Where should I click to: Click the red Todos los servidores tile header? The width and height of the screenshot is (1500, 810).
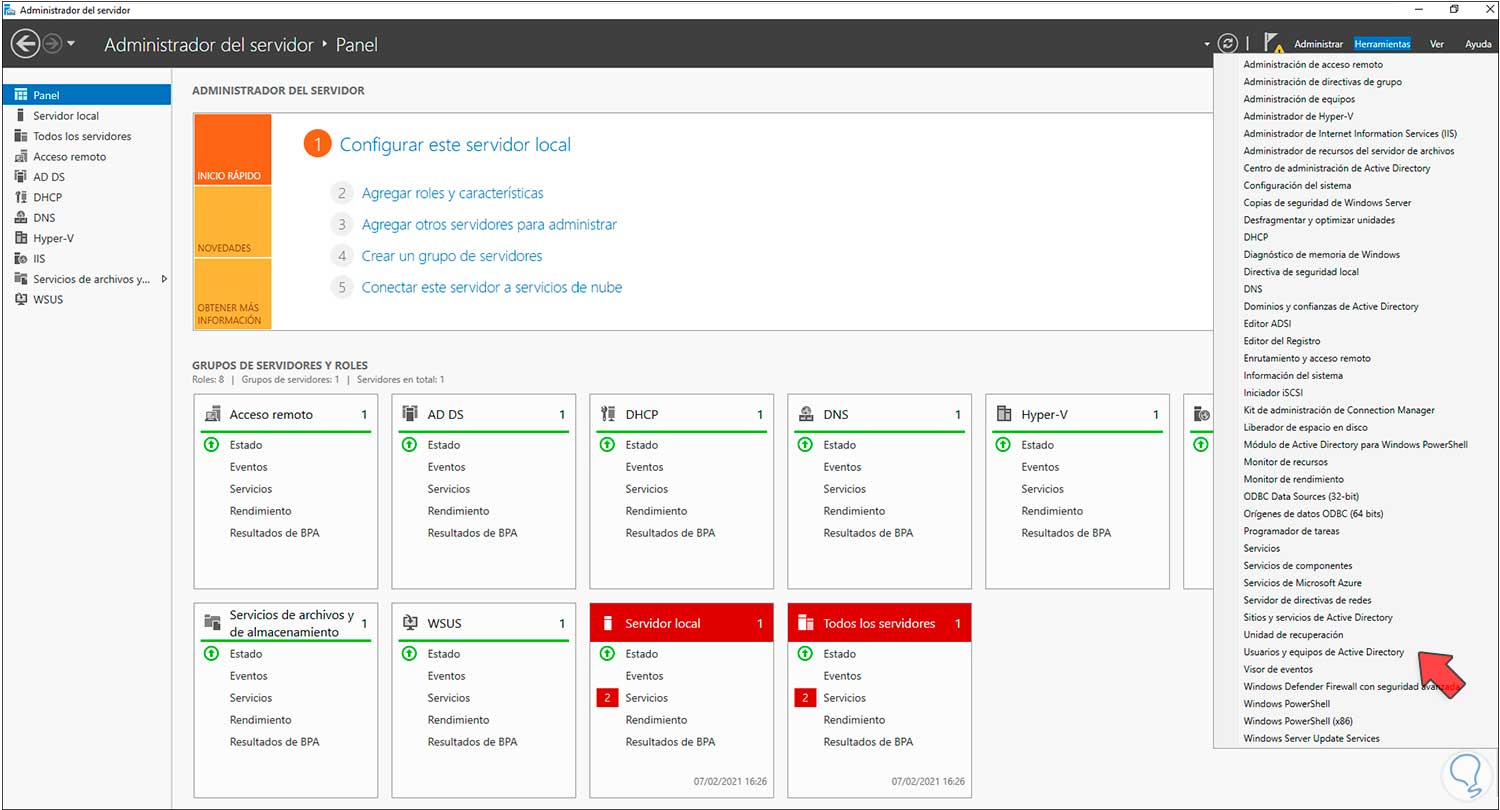click(x=879, y=623)
